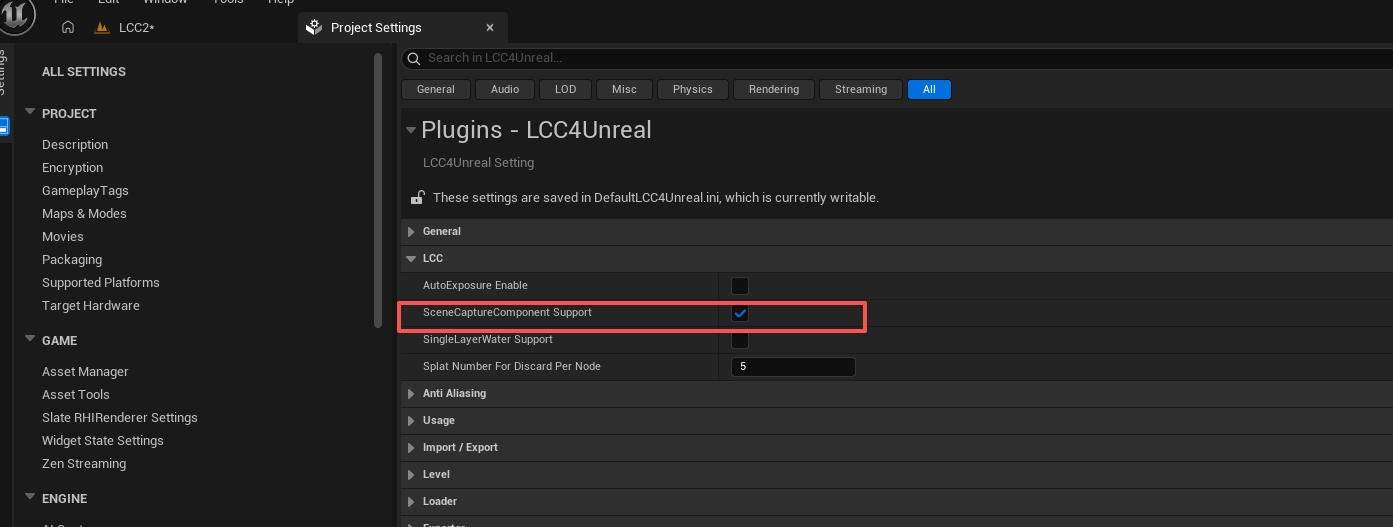Close the Project Settings tab
This screenshot has width=1393, height=527.
[489, 28]
